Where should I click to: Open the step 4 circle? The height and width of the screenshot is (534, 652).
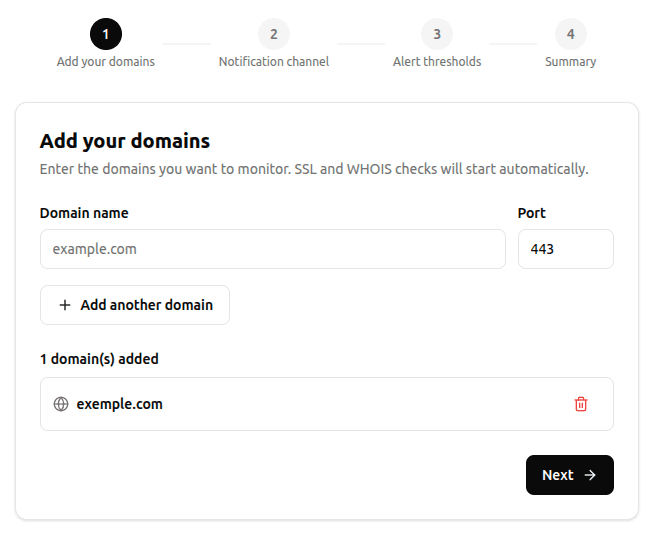[570, 34]
